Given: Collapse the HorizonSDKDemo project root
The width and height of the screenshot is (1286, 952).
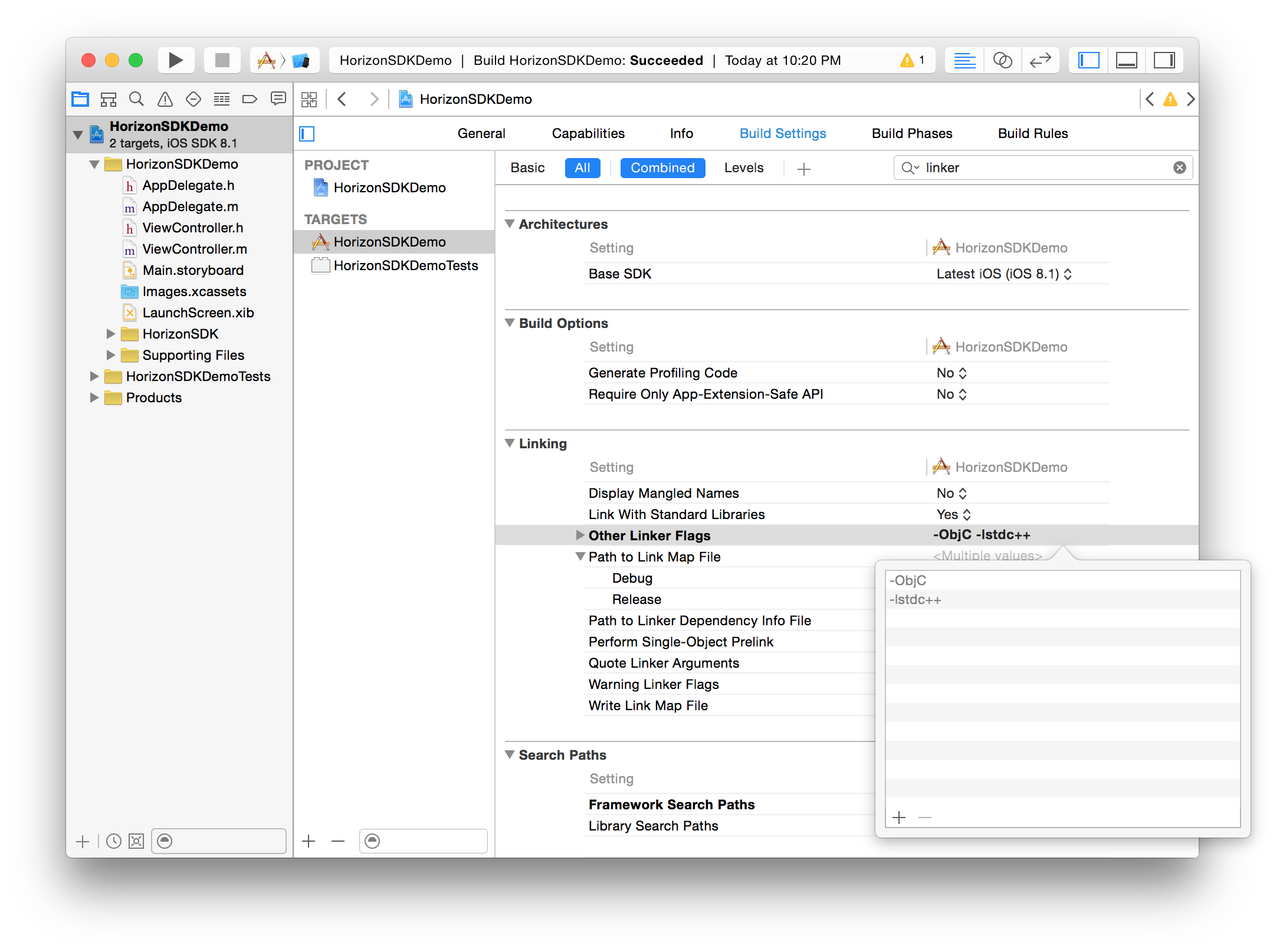Looking at the screenshot, I should [x=77, y=135].
